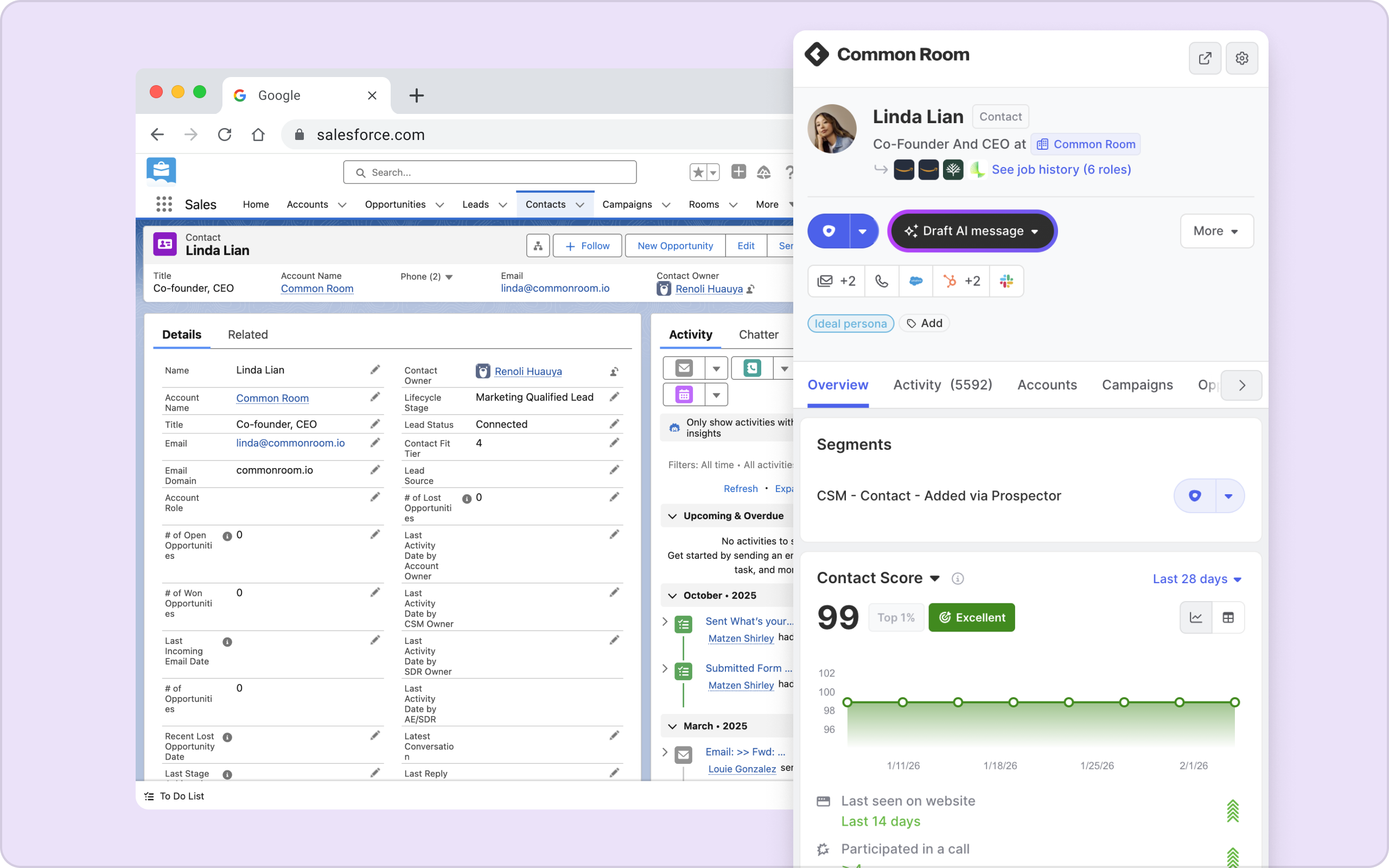This screenshot has width=1389, height=868.
Task: Open the Common Room panel in a new window
Action: (1204, 58)
